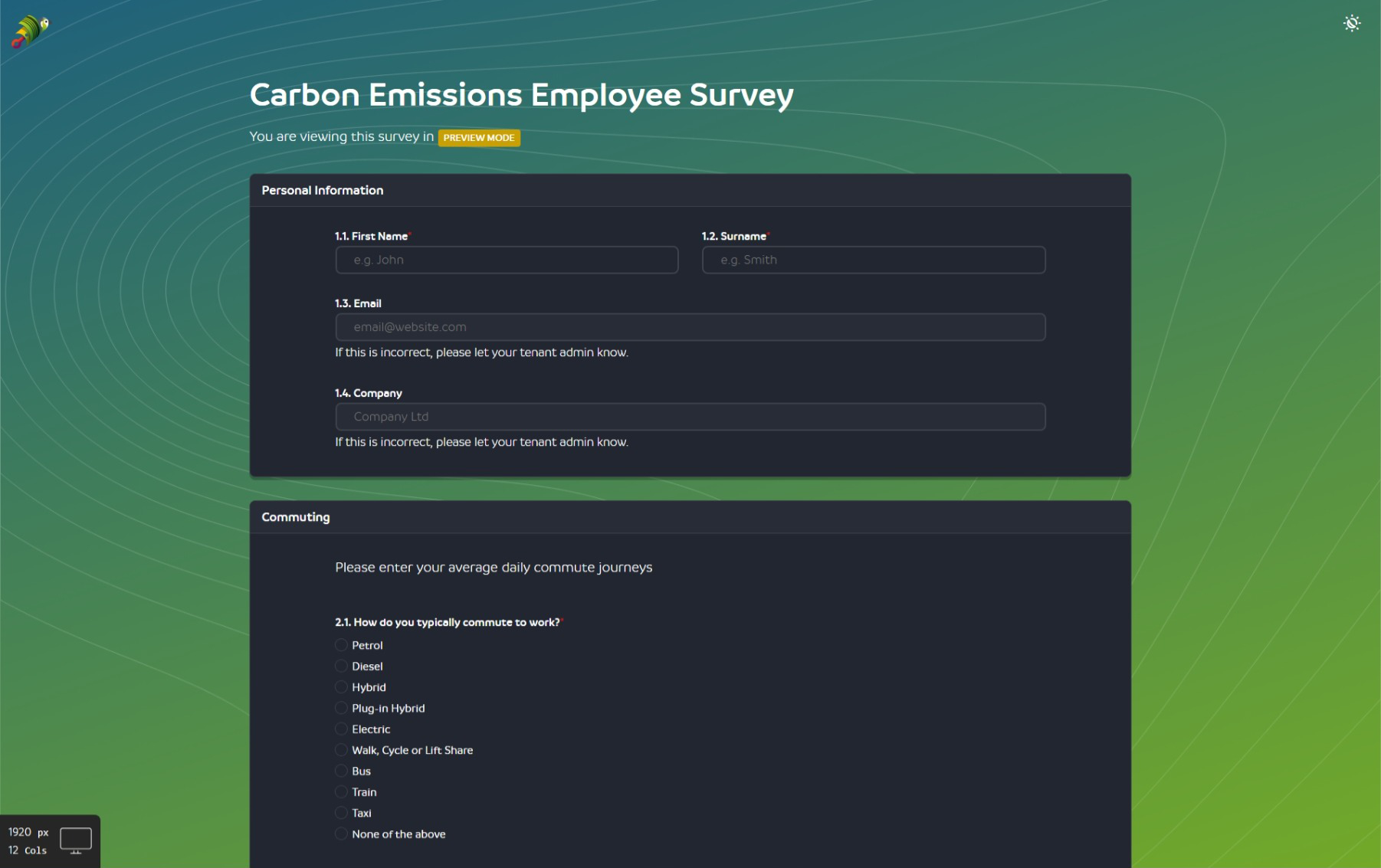The image size is (1381, 868).
Task: Click the tenant admin hint under Email
Action: pos(481,352)
